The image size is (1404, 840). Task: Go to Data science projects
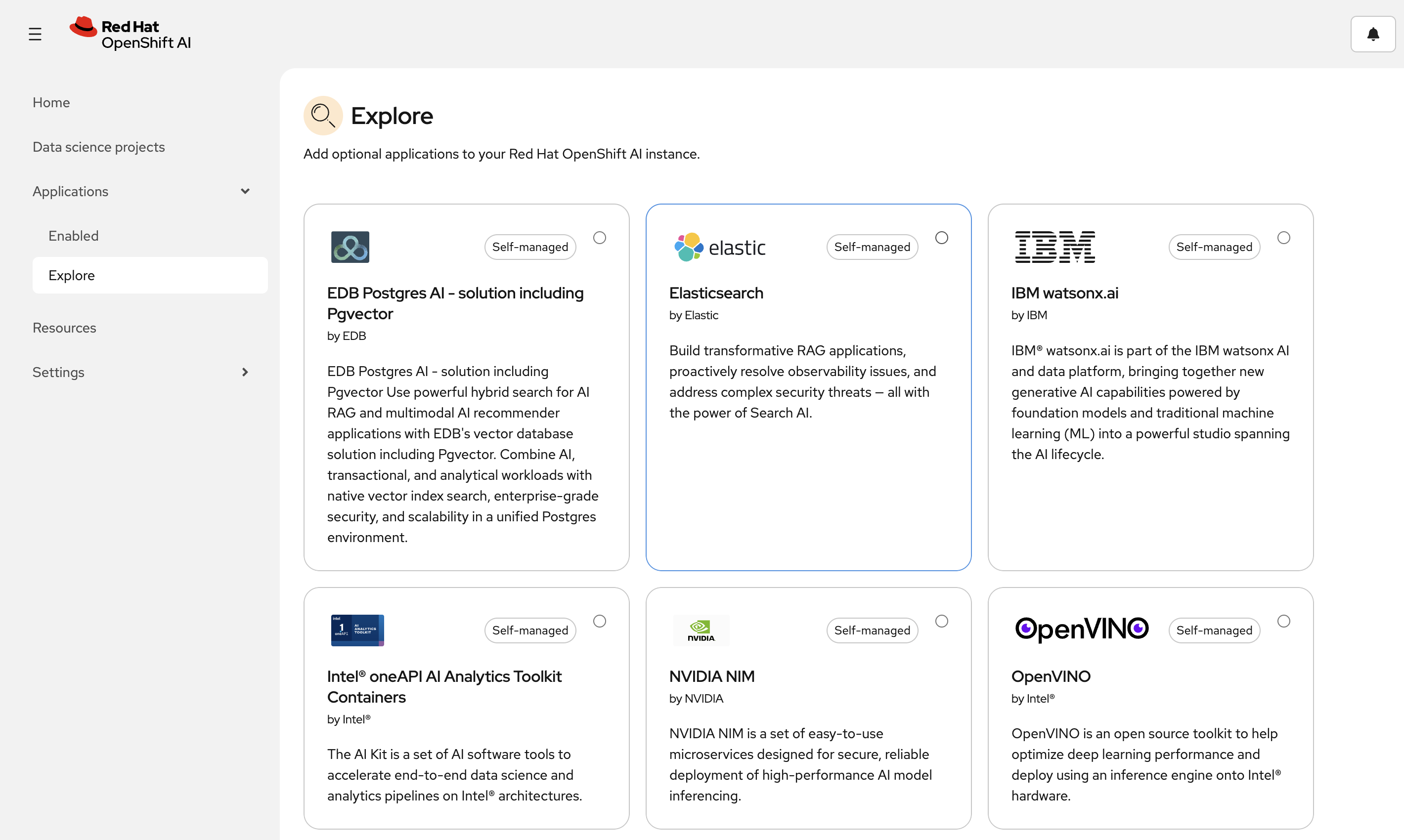click(x=98, y=147)
